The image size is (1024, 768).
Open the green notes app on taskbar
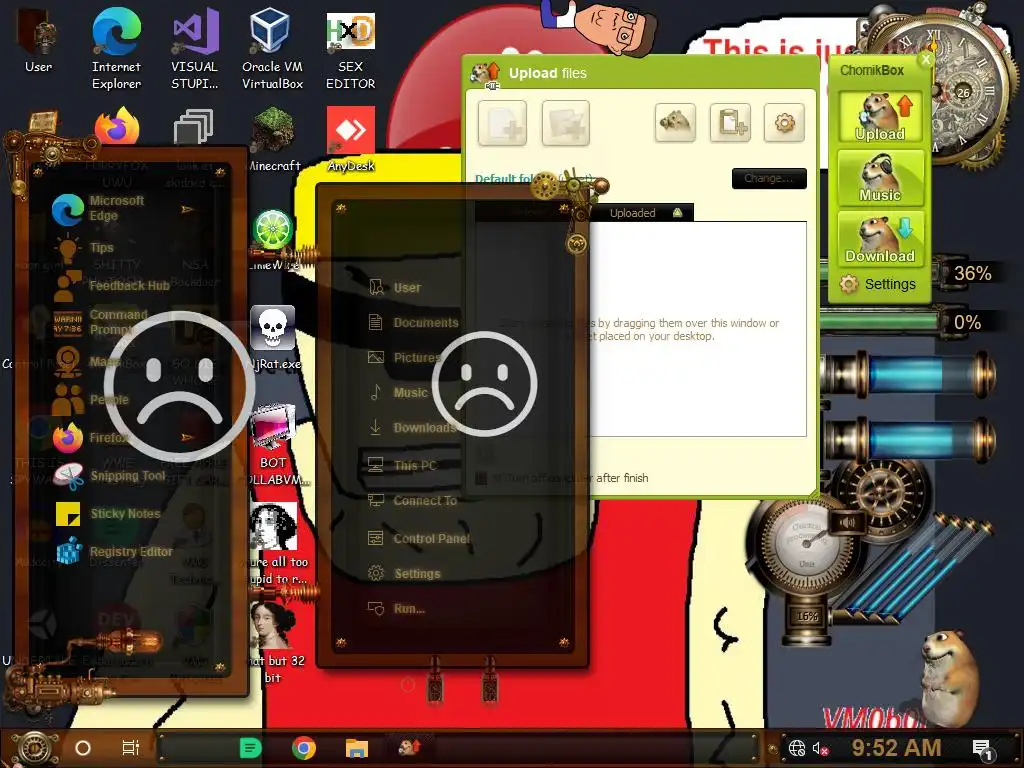coord(250,748)
